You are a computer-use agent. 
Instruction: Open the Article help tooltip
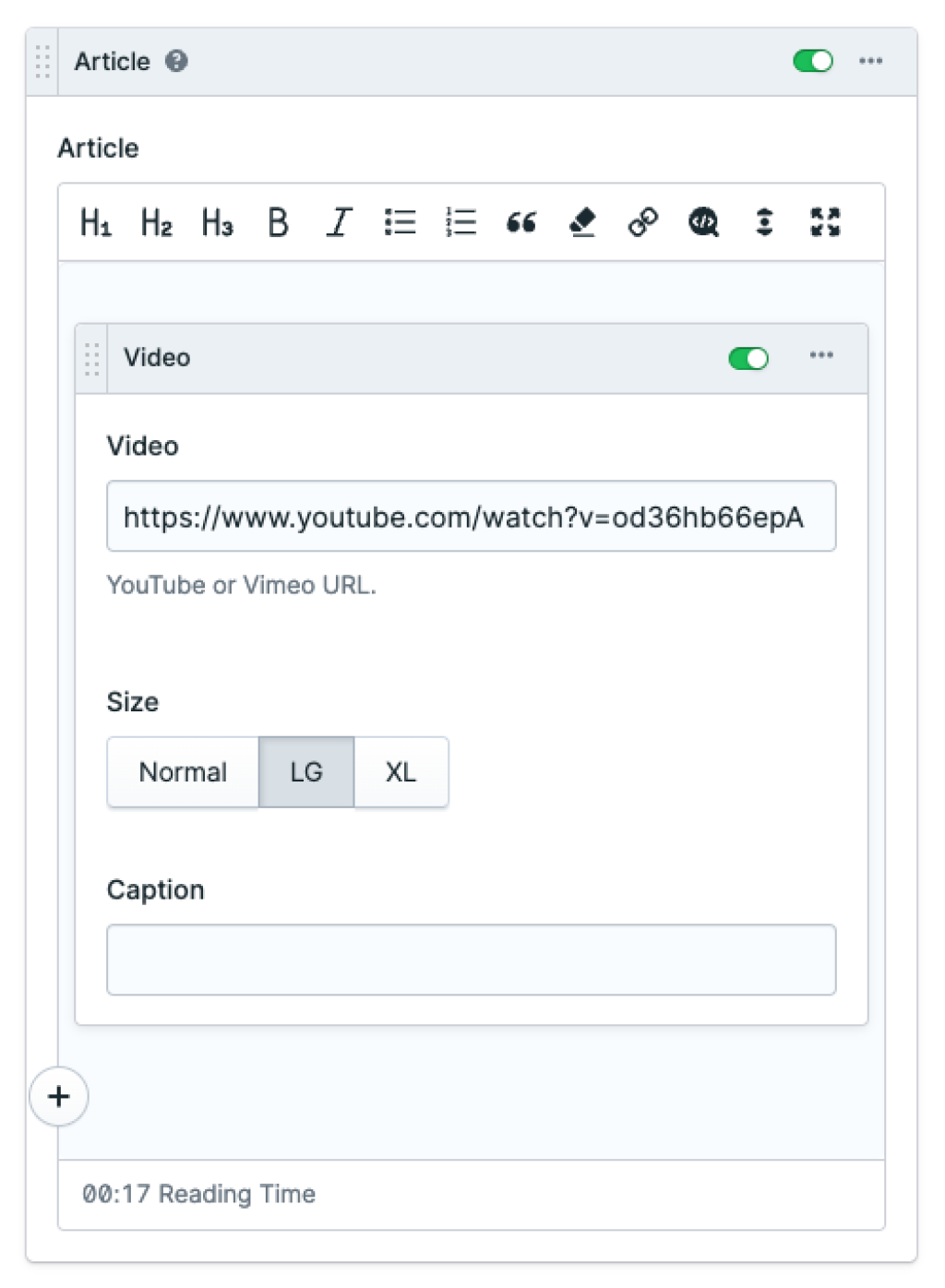point(178,61)
